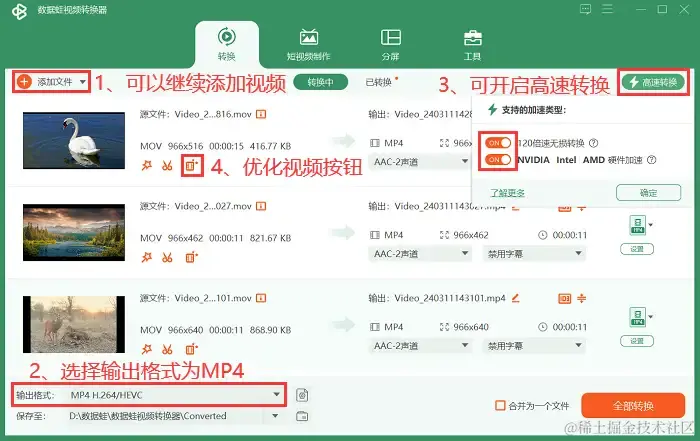This screenshot has height=441, width=700.
Task: Open subtitle dropdown for the 027.mov row
Action: [534, 254]
